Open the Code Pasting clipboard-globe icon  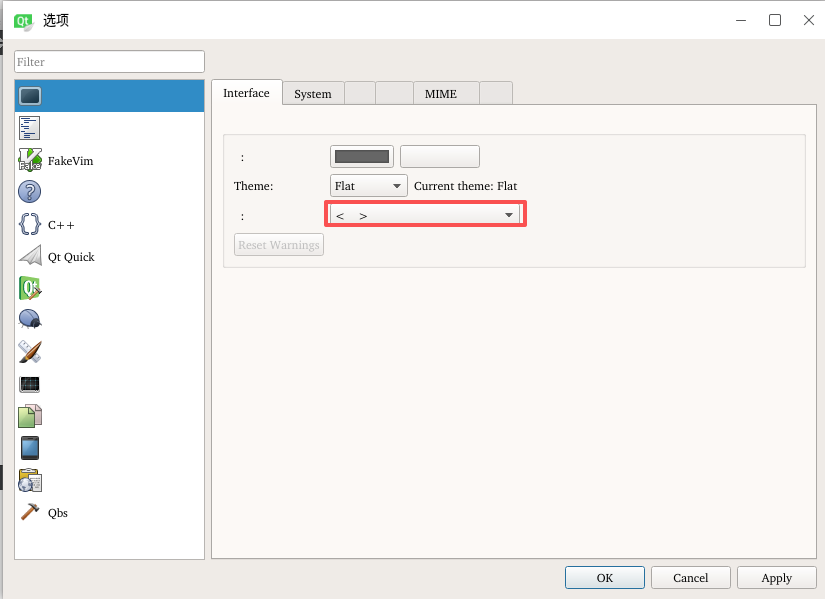point(30,481)
